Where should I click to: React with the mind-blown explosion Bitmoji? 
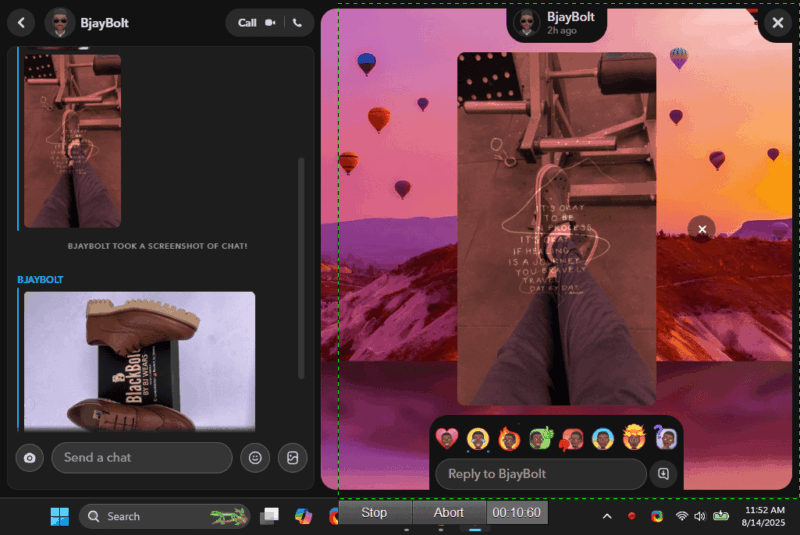[x=634, y=438]
